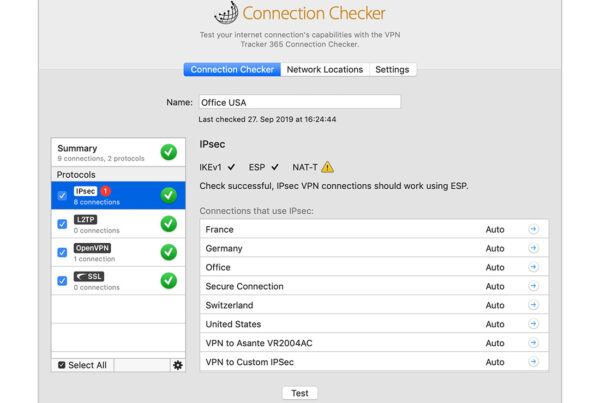
Task: Select the United States connection row
Action: (x=340, y=324)
